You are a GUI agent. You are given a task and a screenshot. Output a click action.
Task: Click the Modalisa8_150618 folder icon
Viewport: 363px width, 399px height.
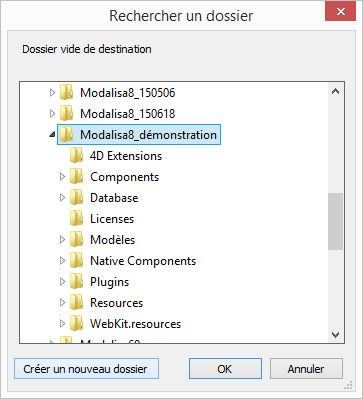tap(67, 114)
